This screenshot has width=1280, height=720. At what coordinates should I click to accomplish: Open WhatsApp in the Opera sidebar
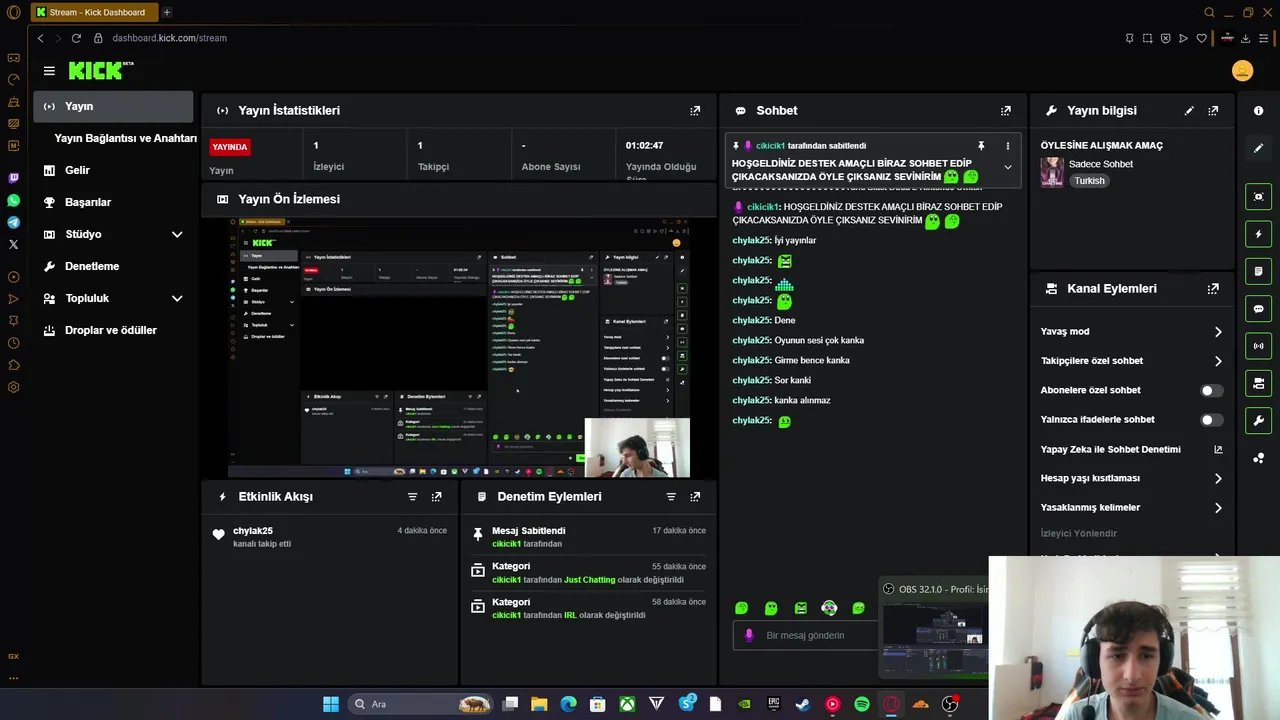click(13, 201)
